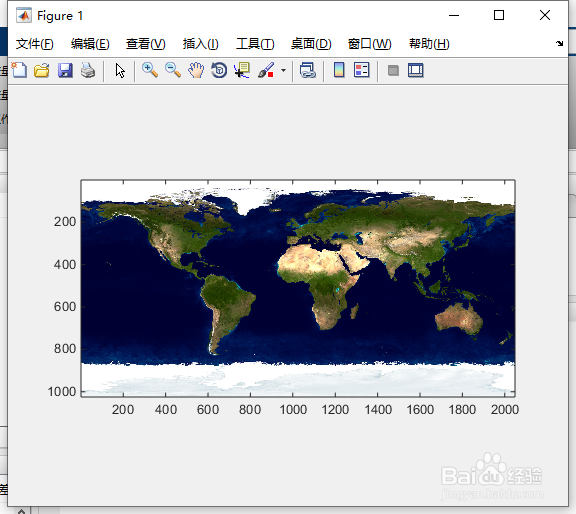Enable the Data Cursor tool

click(242, 70)
